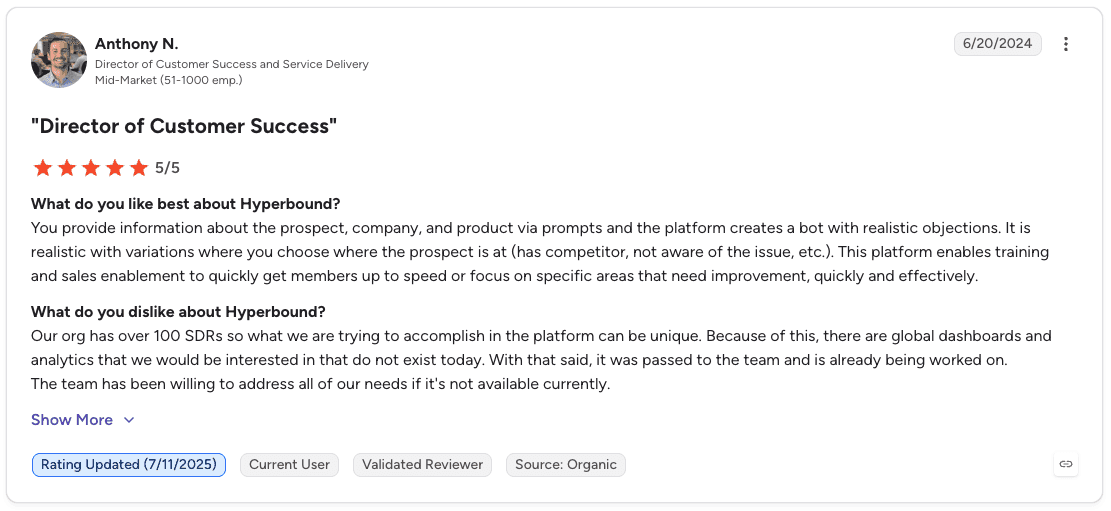Click the first rating star
The width and height of the screenshot is (1111, 511).
tap(43, 168)
